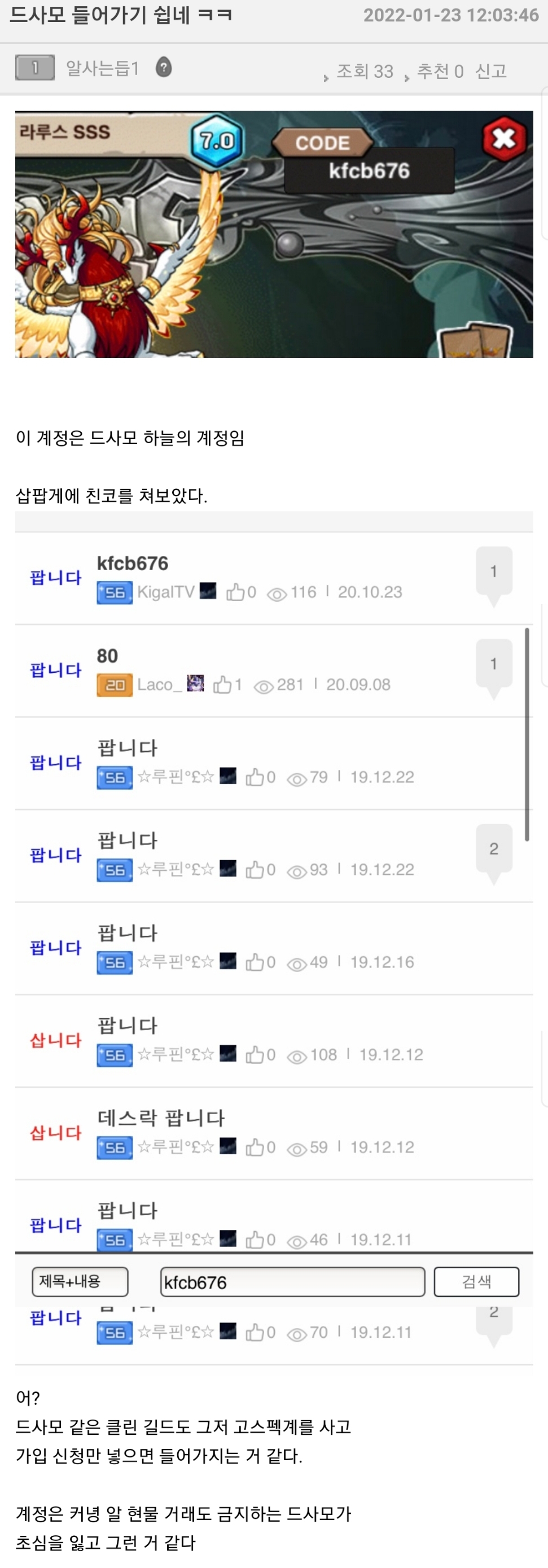Click the level 20 badge next to Laco_
Screen dimensions: 548x1568
click(115, 685)
